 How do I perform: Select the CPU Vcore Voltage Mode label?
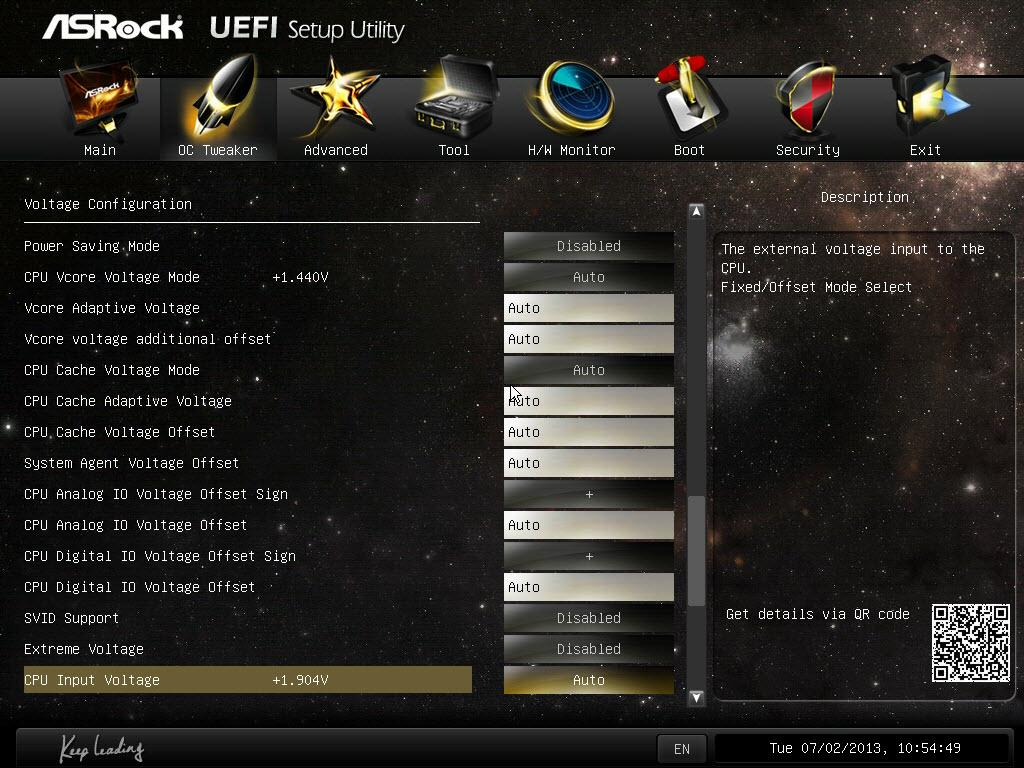point(112,277)
